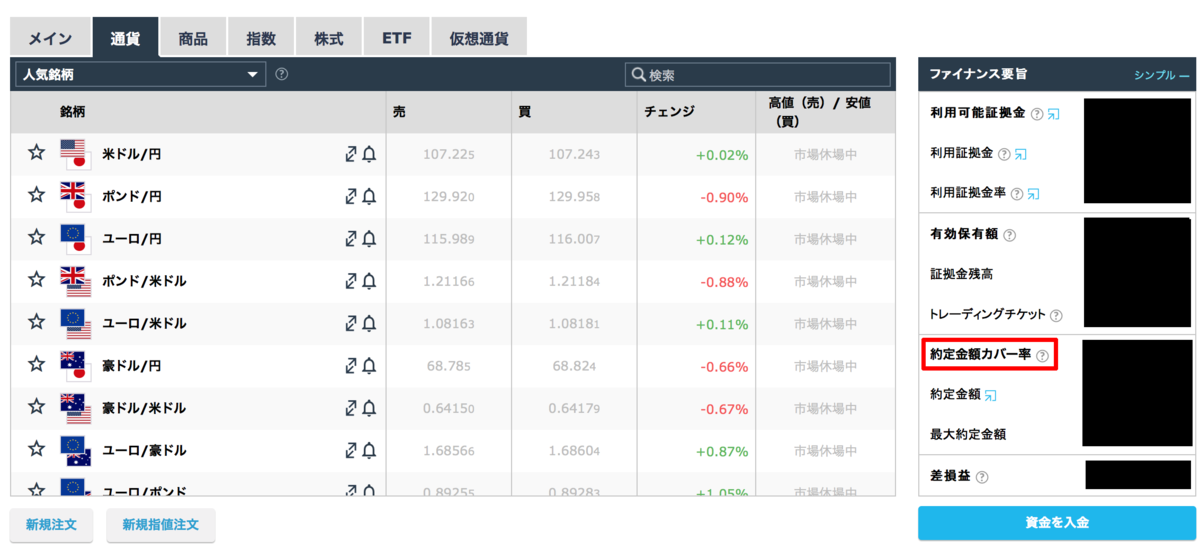This screenshot has width=1200, height=559.
Task: Star the ユーロ/米ドル instrument
Action: pos(37,322)
